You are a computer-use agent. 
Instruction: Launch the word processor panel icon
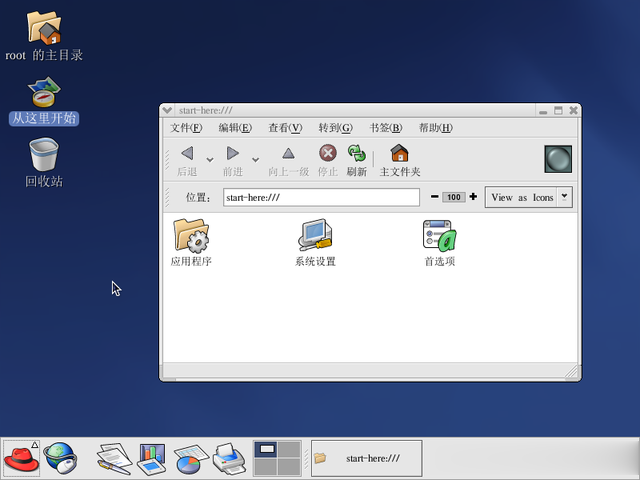(114, 458)
